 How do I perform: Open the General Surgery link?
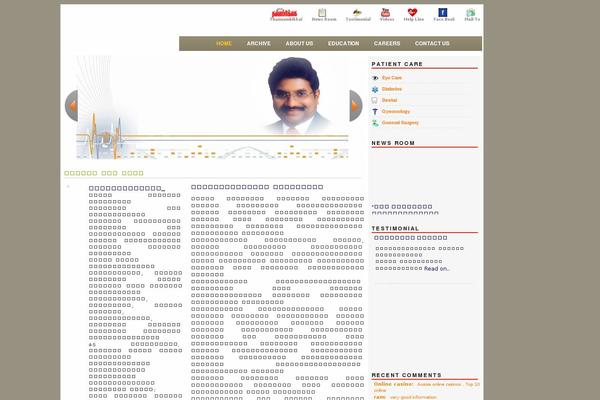tap(400, 122)
